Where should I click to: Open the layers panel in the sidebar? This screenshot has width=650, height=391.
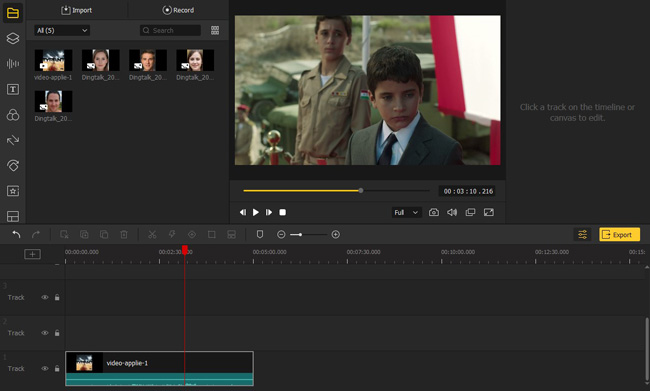(x=13, y=38)
